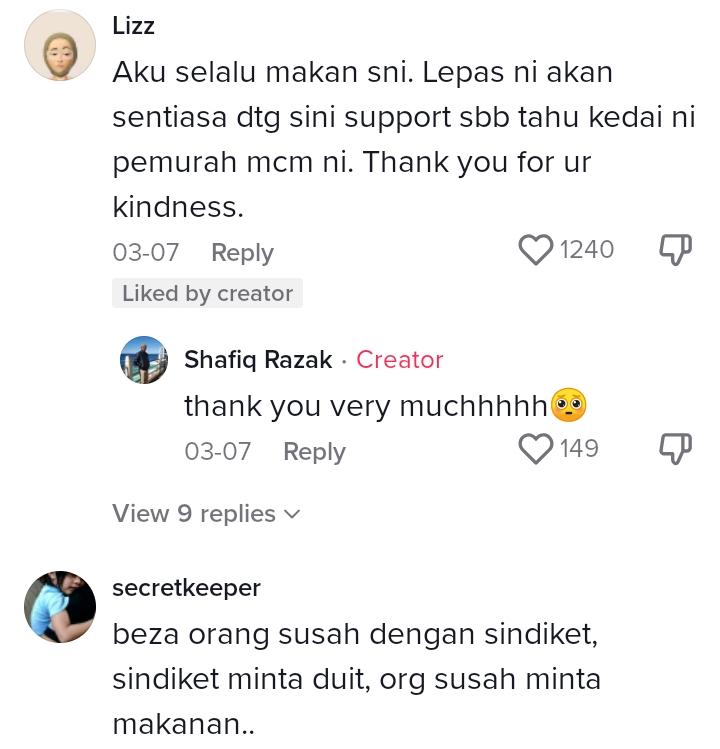Click the Creator badge label
The height and width of the screenshot is (749, 720).
pos(399,360)
